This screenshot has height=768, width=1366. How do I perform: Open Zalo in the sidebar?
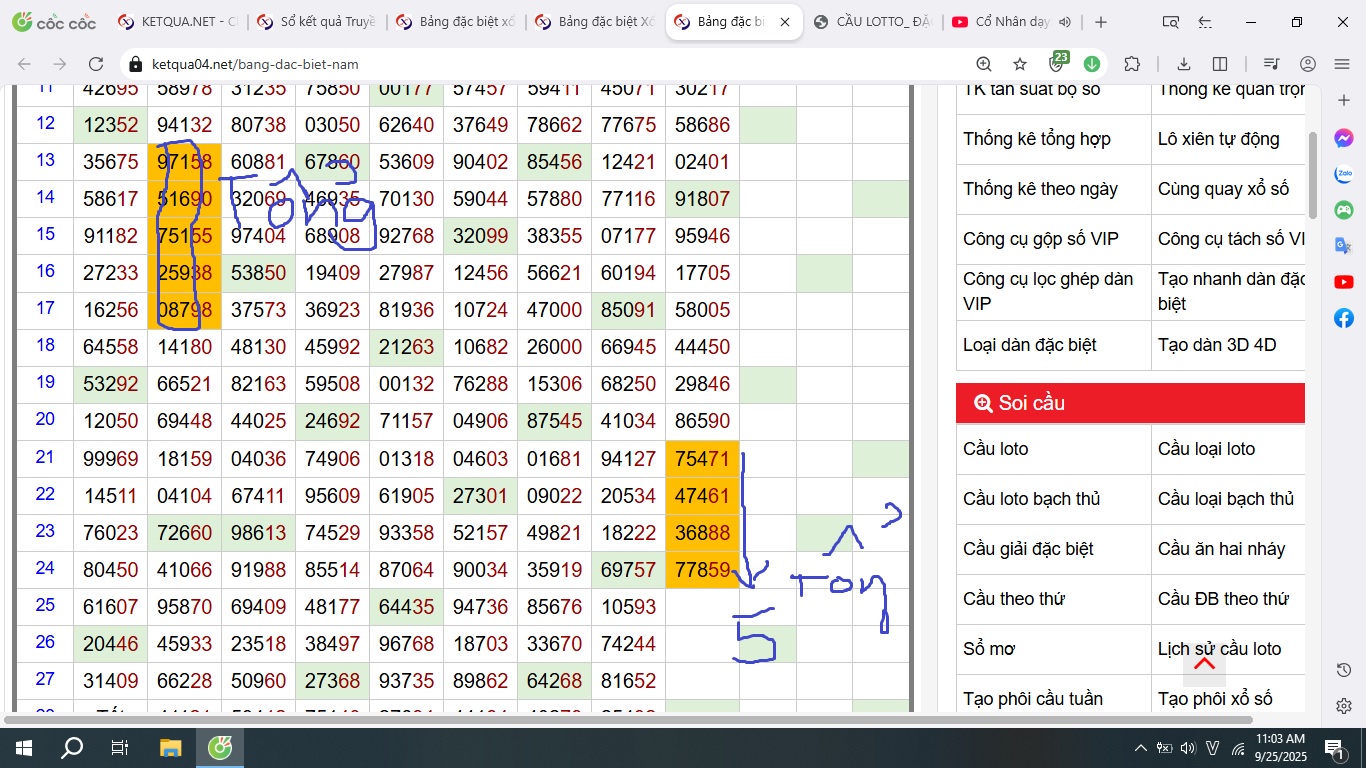coord(1344,174)
